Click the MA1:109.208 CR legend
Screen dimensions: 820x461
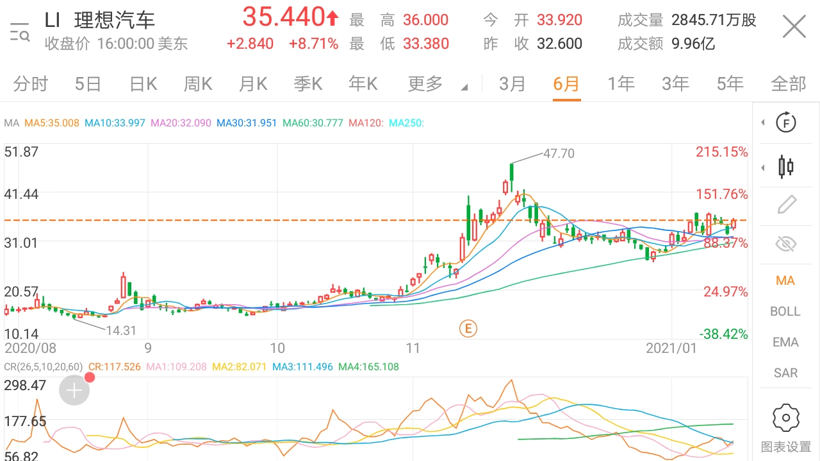point(176,367)
